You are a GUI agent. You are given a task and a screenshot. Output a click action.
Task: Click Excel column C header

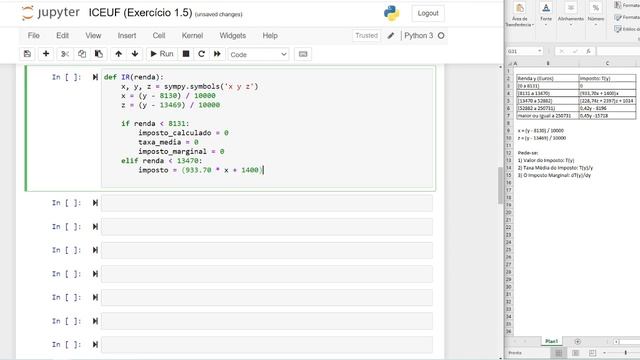click(607, 63)
